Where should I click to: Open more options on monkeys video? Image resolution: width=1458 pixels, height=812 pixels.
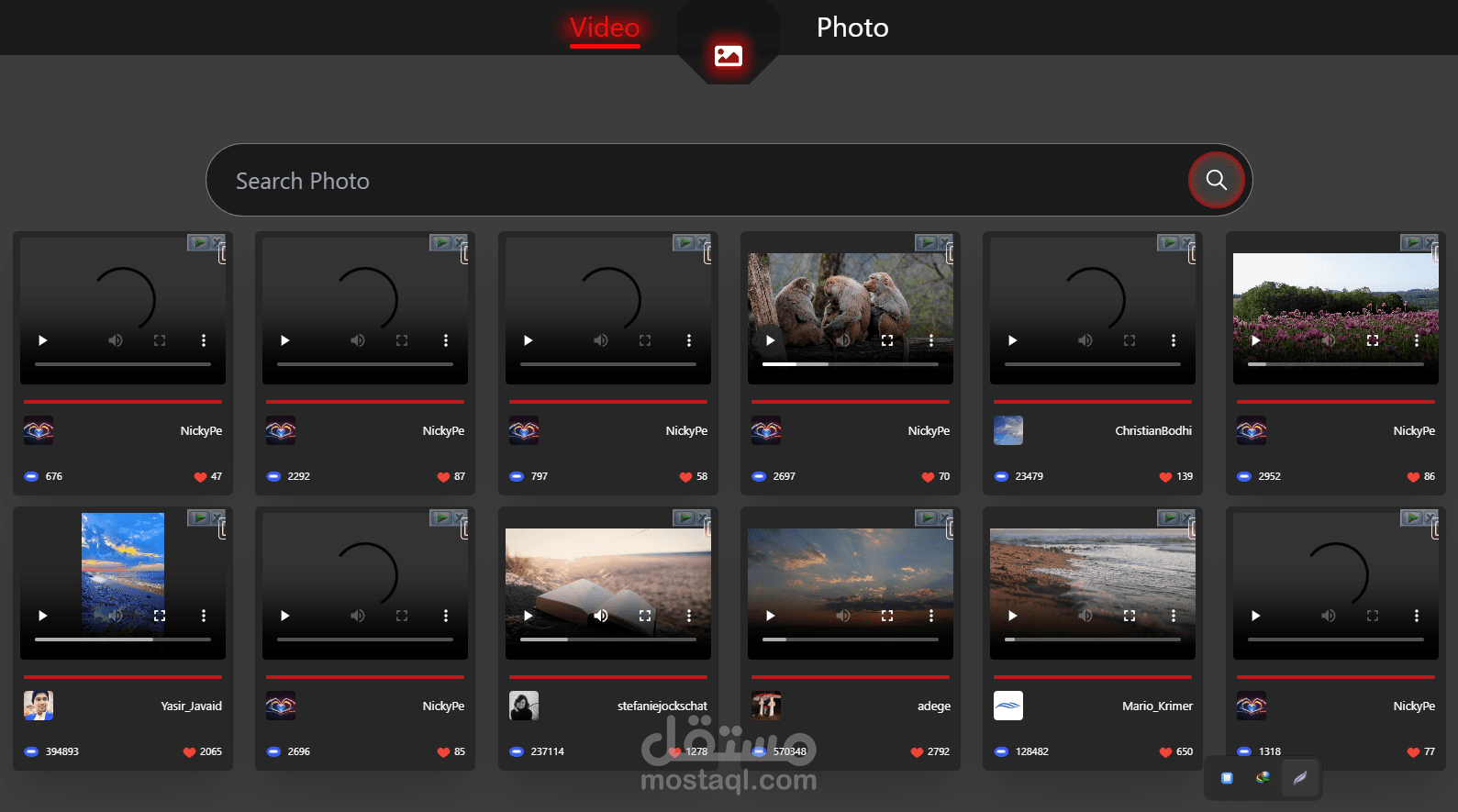tap(931, 340)
